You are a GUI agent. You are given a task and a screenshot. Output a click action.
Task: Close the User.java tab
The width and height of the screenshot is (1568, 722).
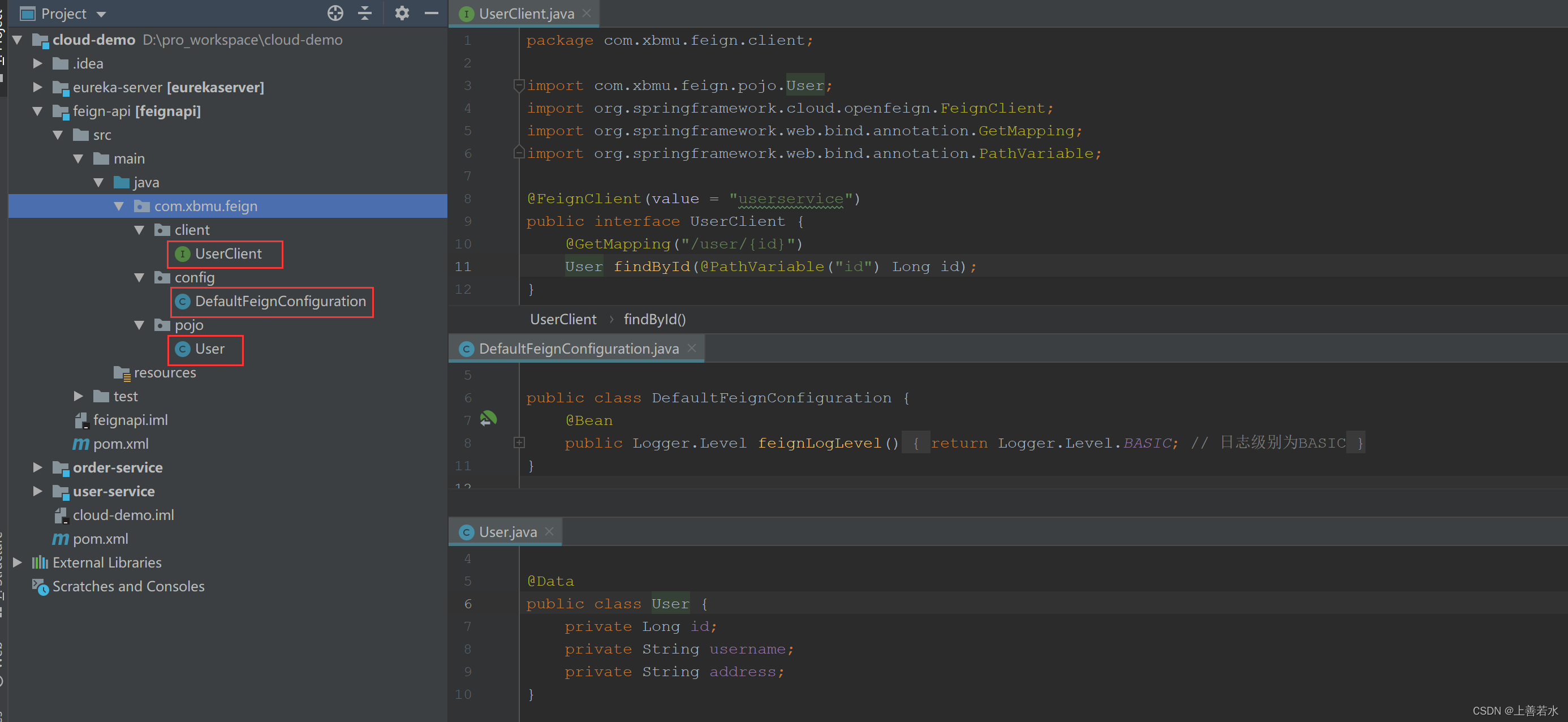pyautogui.click(x=550, y=531)
